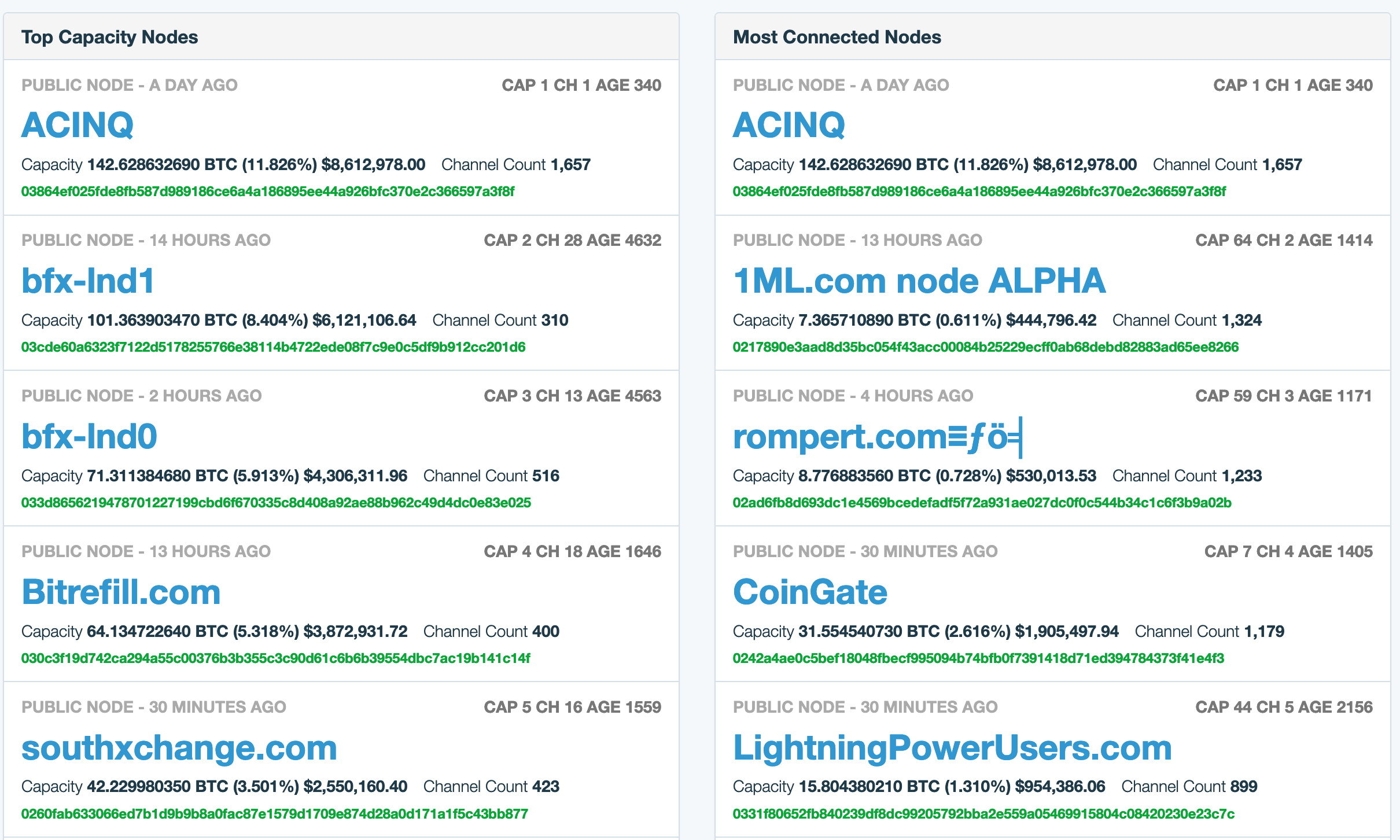Open the CoinGate node page

810,592
